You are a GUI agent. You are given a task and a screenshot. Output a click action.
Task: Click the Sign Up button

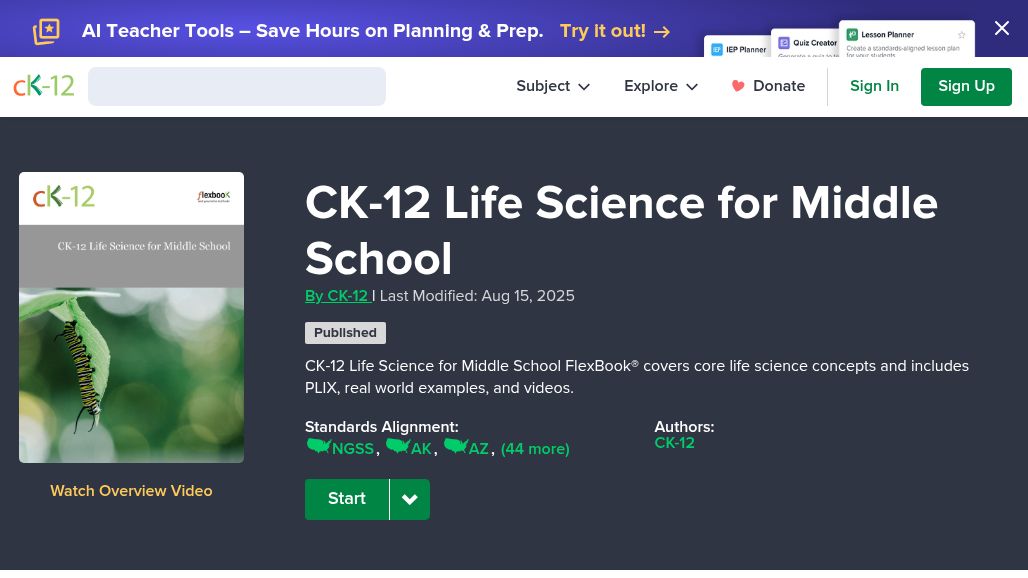[966, 86]
